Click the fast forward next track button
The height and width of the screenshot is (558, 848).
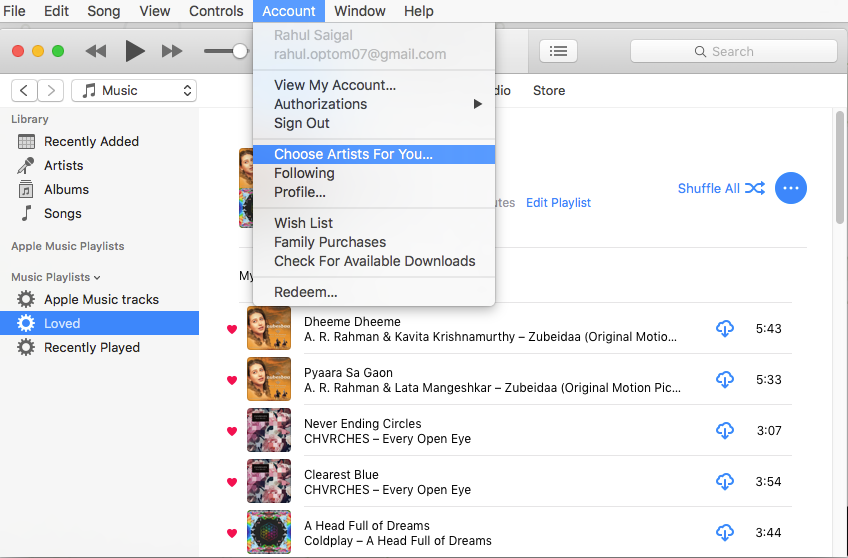coord(172,51)
